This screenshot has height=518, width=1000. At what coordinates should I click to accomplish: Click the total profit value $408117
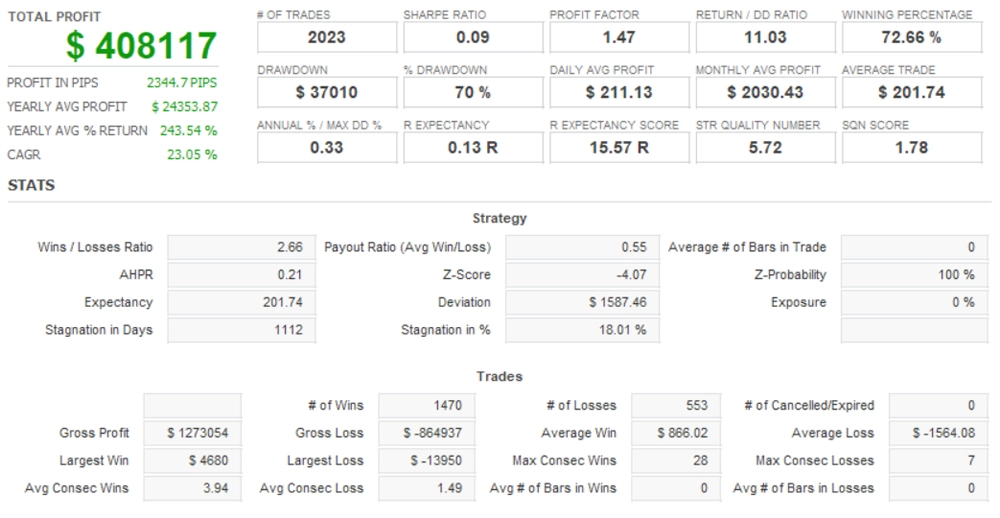(141, 46)
